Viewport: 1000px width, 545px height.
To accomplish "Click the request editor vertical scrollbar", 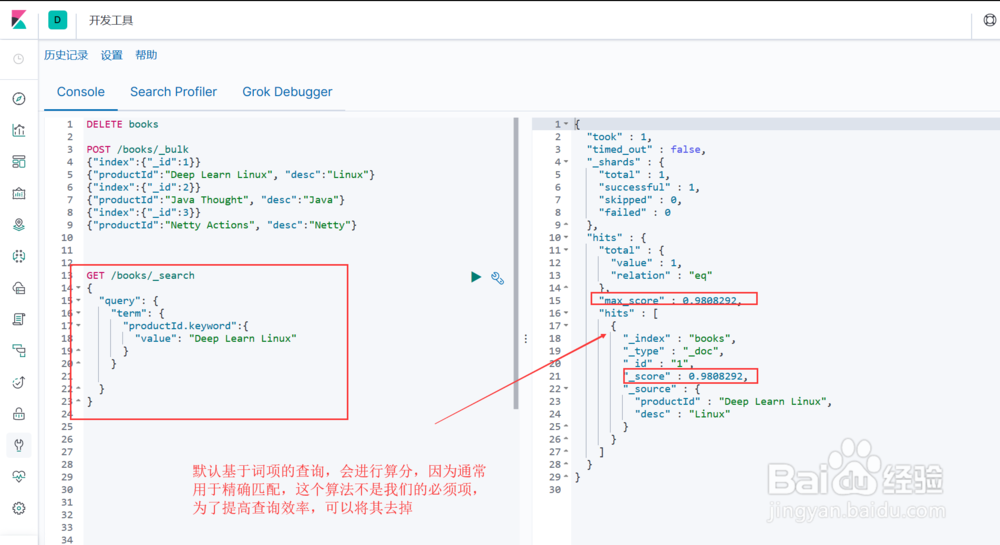I will coord(515,263).
